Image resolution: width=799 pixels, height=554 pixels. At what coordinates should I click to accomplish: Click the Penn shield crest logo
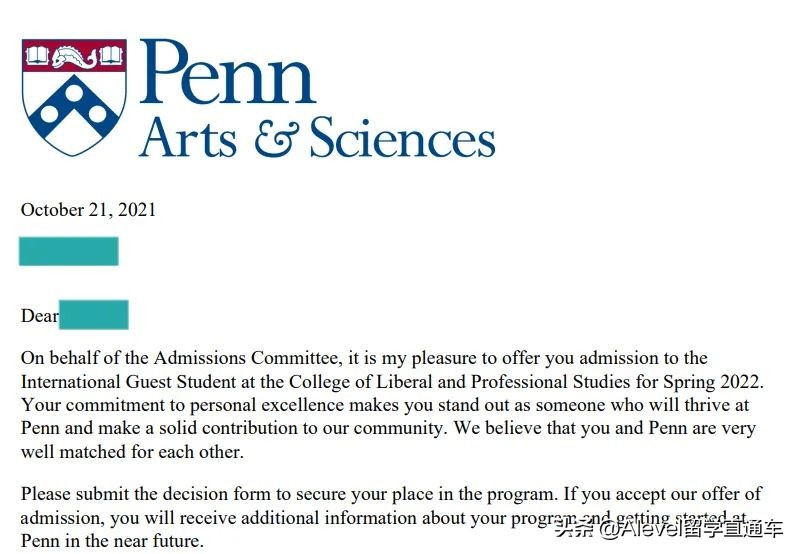click(74, 95)
